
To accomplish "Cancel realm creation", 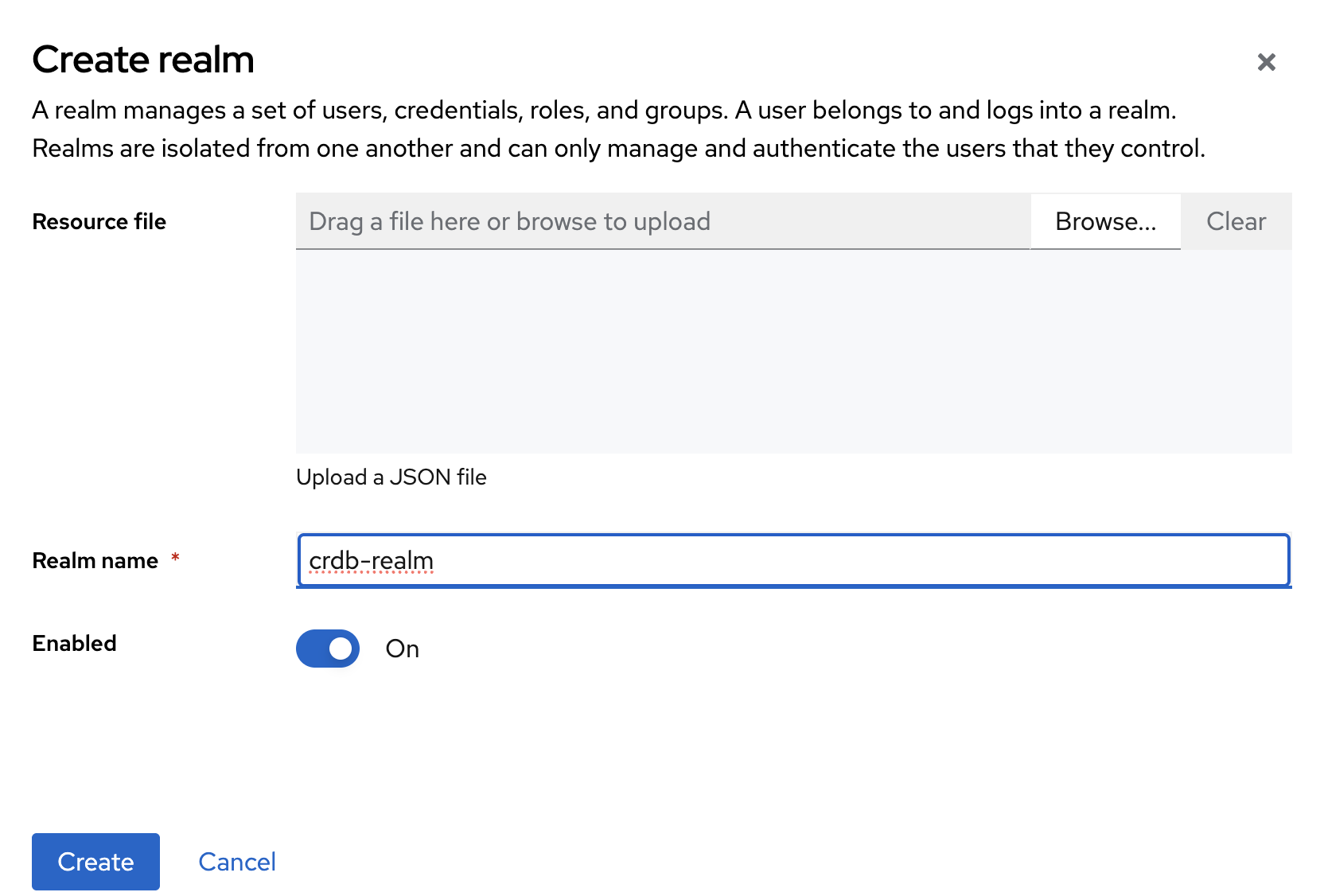I will (237, 861).
